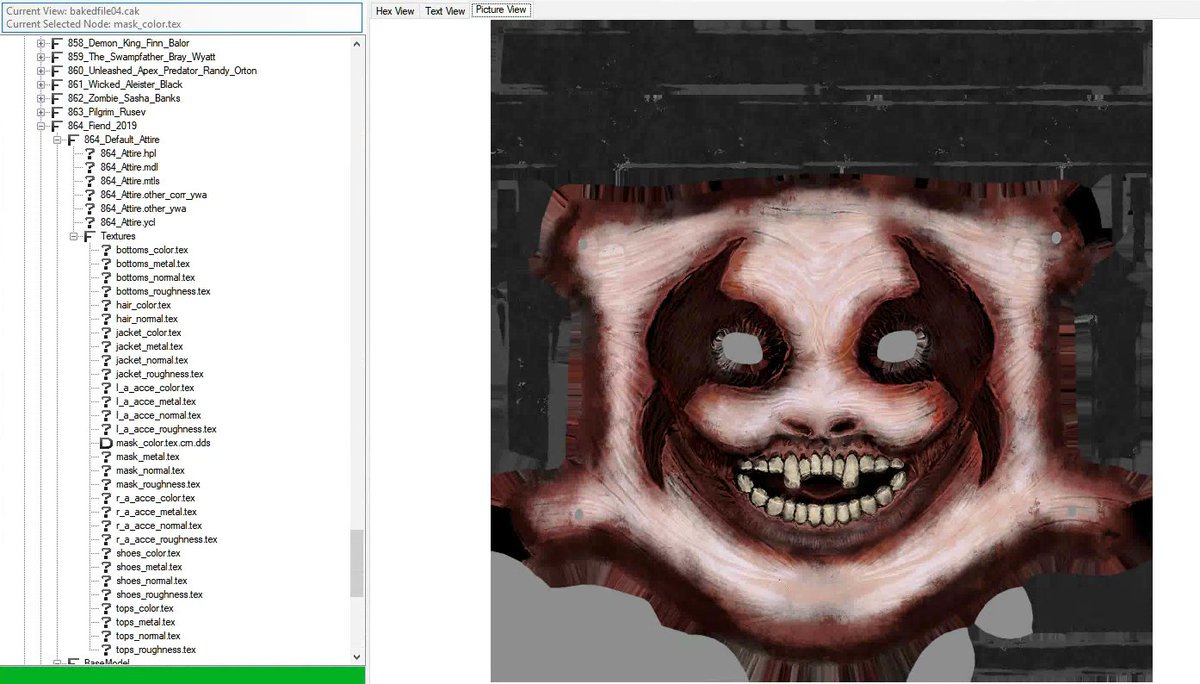
Task: Expand the 863_Pilgrim_Rusev node
Action: coord(41,112)
